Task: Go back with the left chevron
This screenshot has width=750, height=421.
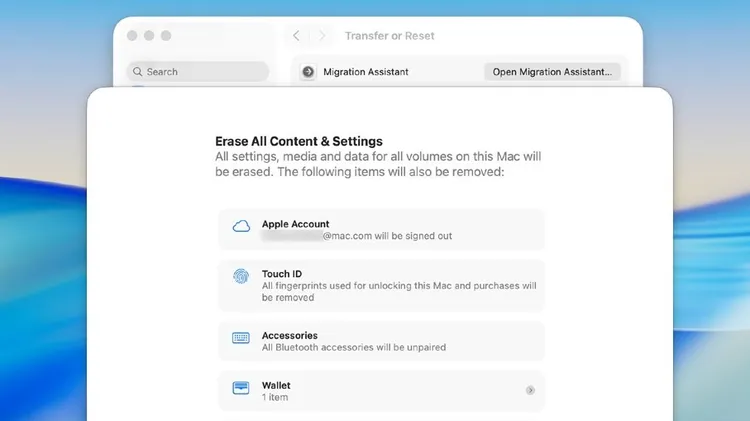Action: [296, 36]
